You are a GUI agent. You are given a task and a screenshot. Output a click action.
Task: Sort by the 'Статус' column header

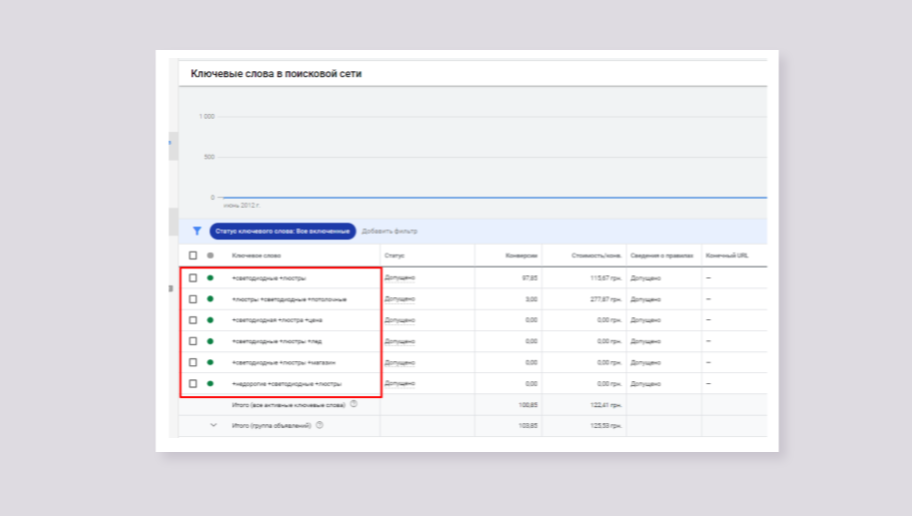[394, 255]
